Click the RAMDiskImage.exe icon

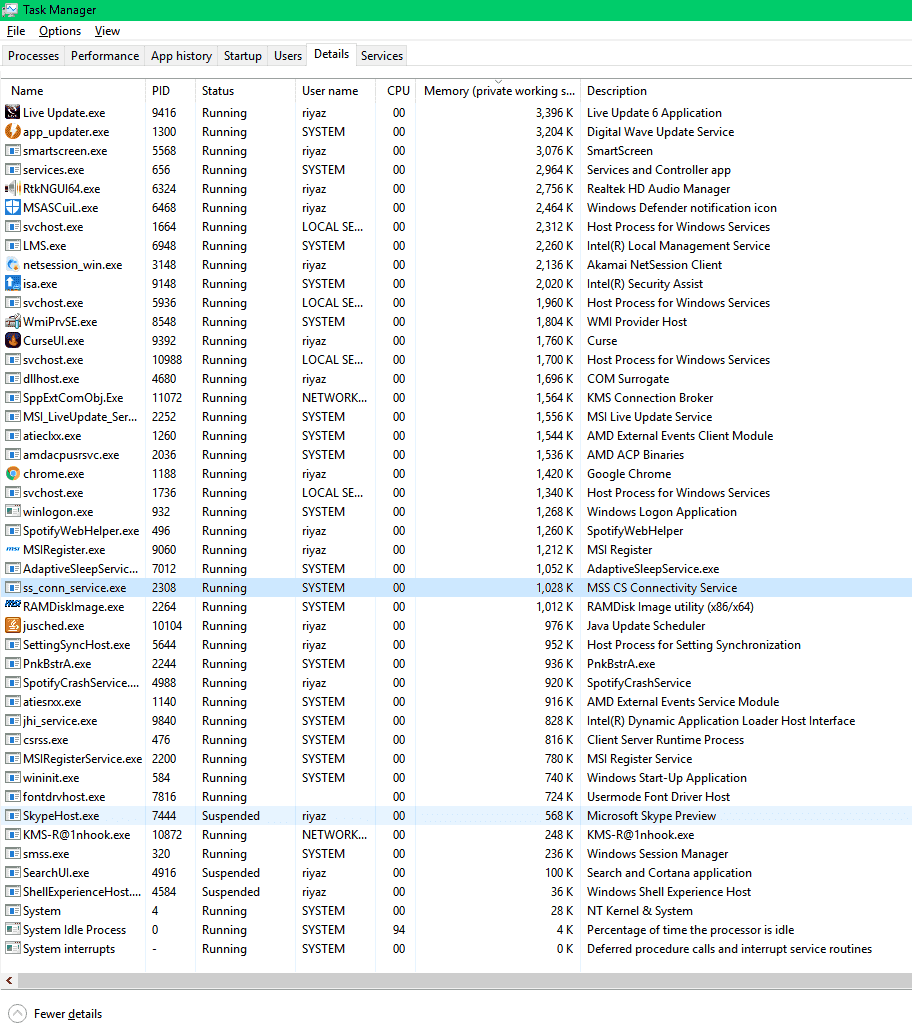(13, 605)
